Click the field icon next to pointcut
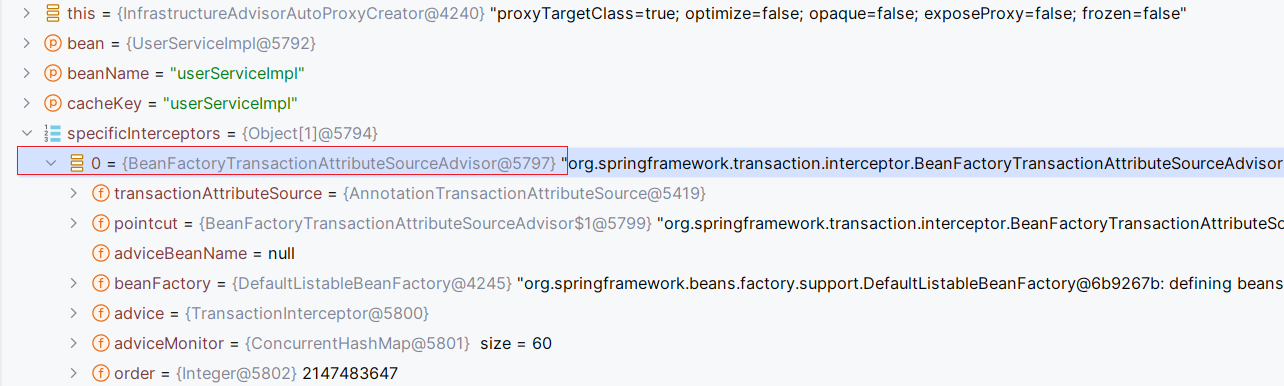Viewport: 1284px width, 386px height. pos(100,223)
